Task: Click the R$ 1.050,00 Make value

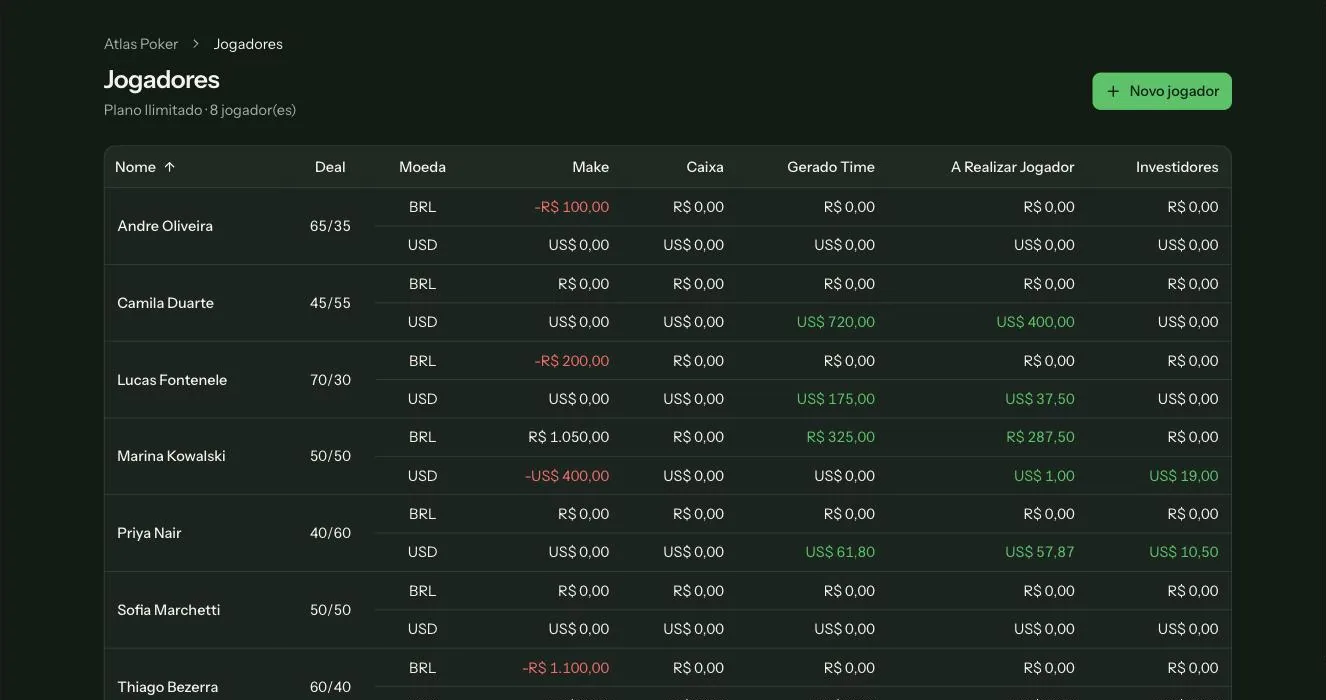Action: [569, 437]
